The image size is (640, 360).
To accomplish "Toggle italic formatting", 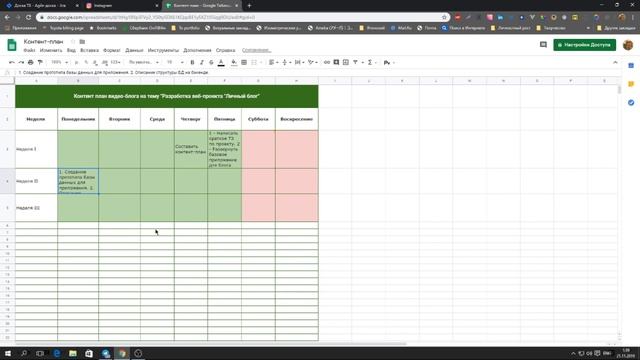I will pyautogui.click(x=202, y=62).
